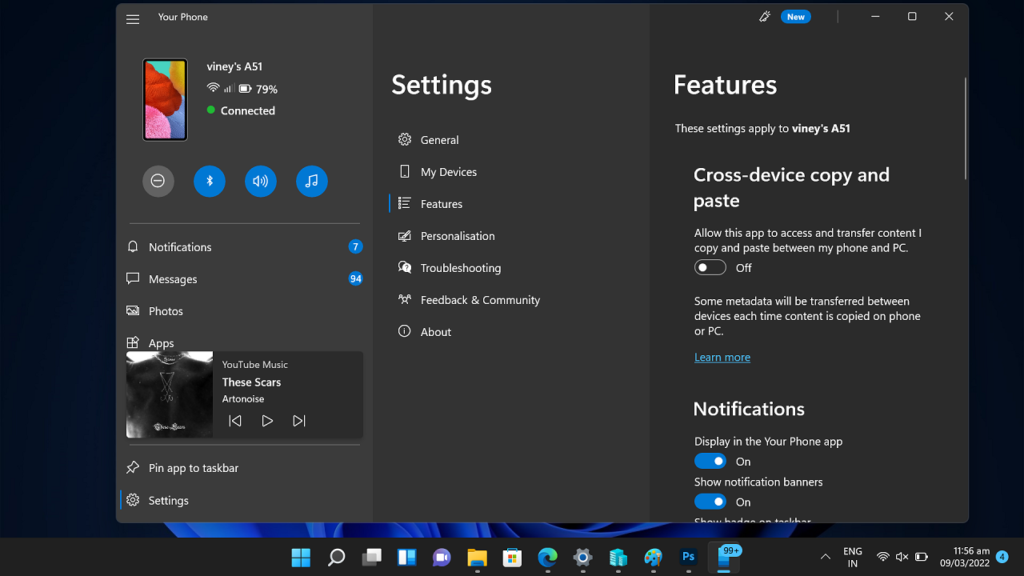The image size is (1024, 576).
Task: Click the About info icon
Action: 405,331
